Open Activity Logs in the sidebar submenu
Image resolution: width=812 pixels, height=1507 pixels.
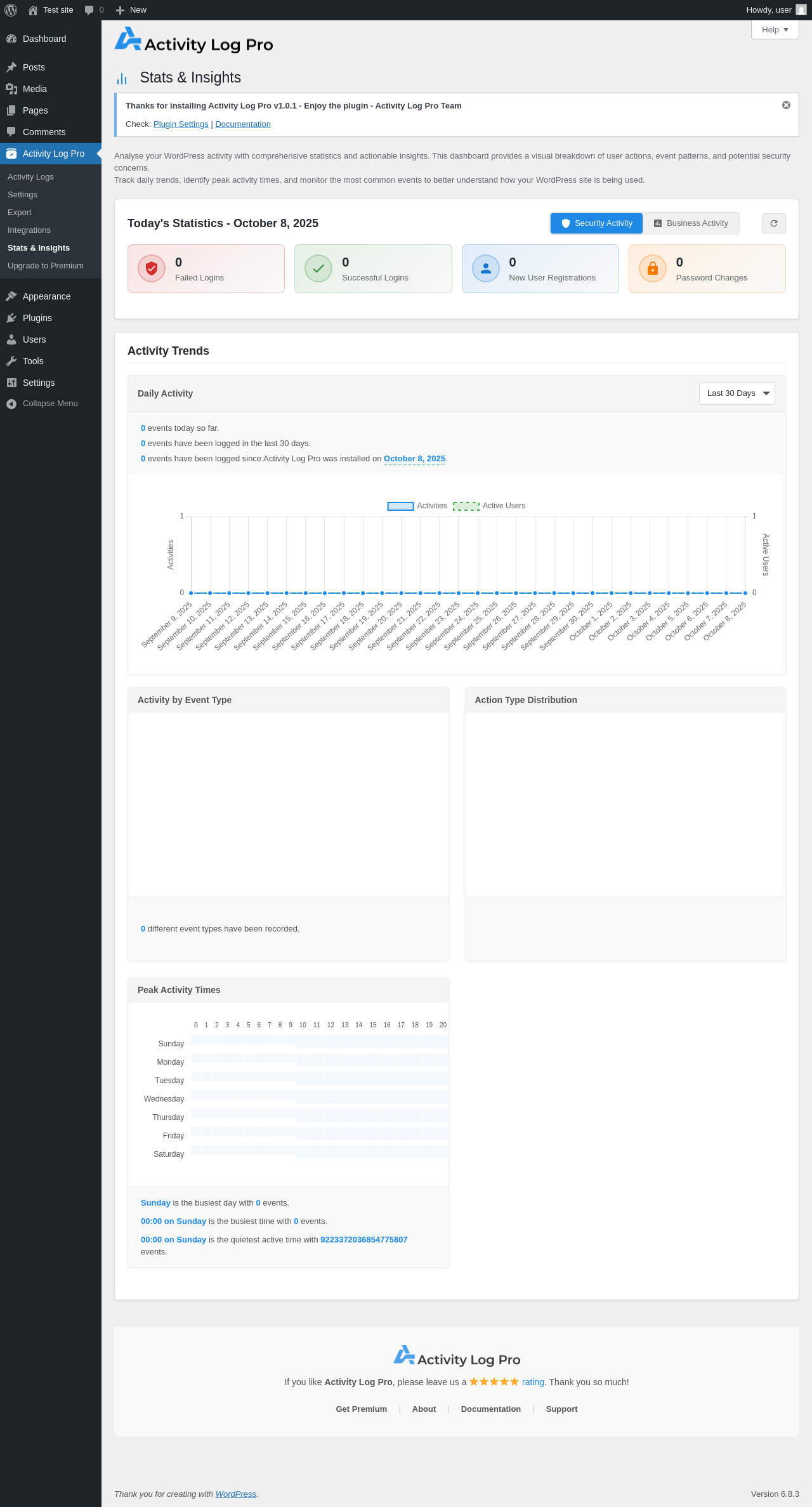coord(30,177)
